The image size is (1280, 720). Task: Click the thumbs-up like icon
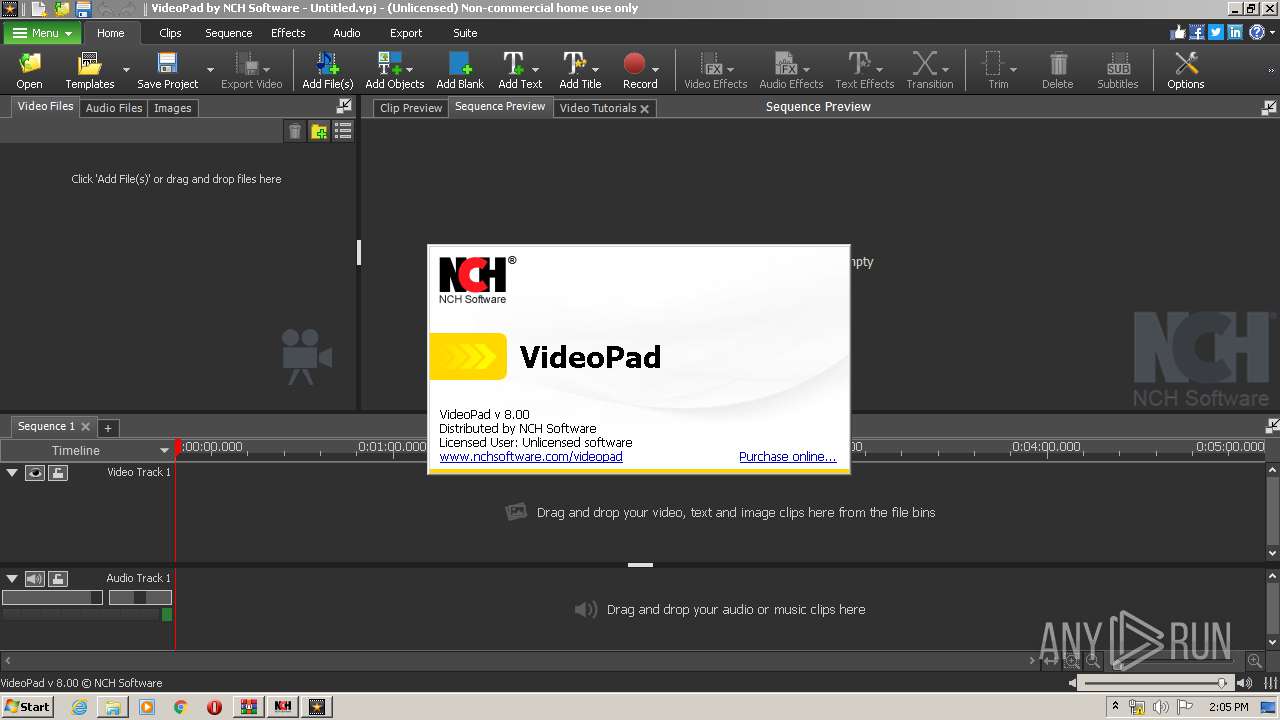1178,32
